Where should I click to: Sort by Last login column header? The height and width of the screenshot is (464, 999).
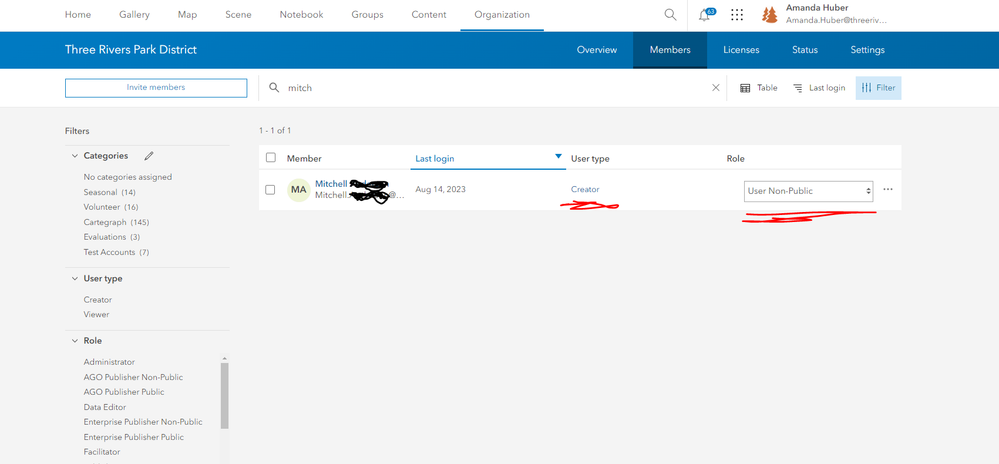487,158
